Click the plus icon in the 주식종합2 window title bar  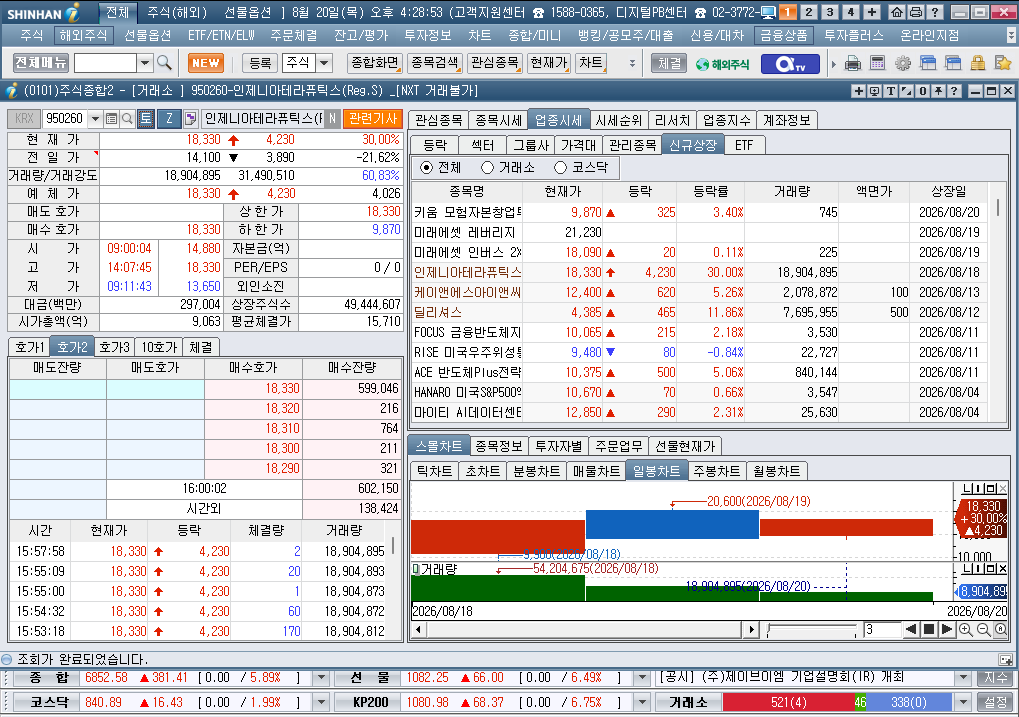coord(858,91)
